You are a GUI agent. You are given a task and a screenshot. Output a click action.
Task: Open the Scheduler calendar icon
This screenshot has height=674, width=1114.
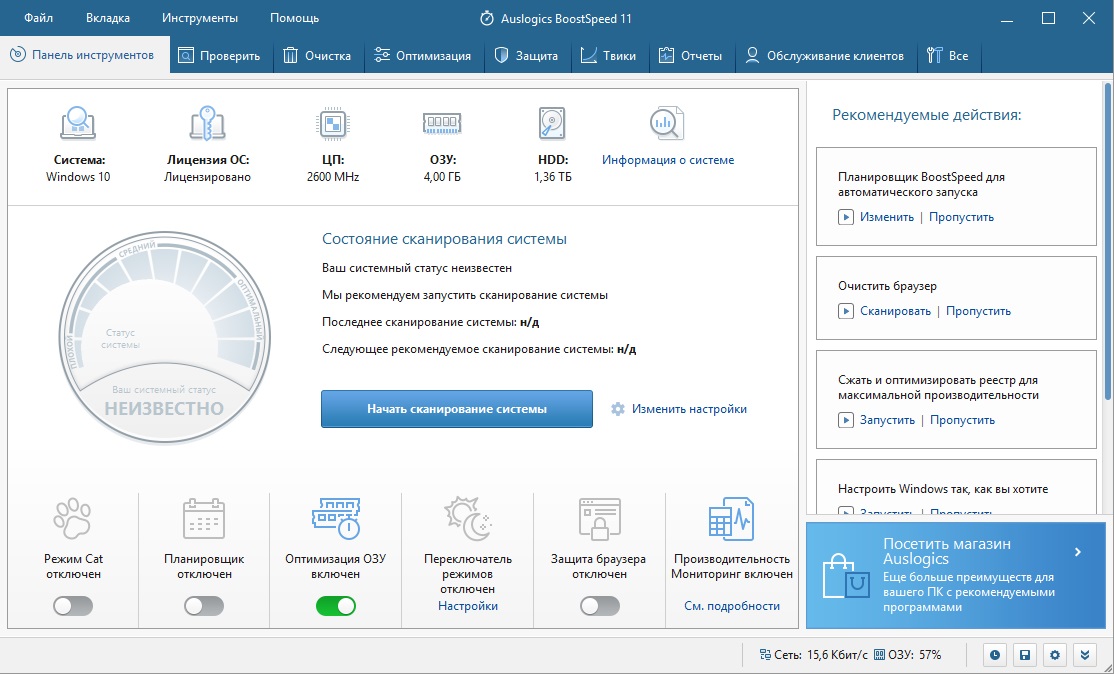203,519
